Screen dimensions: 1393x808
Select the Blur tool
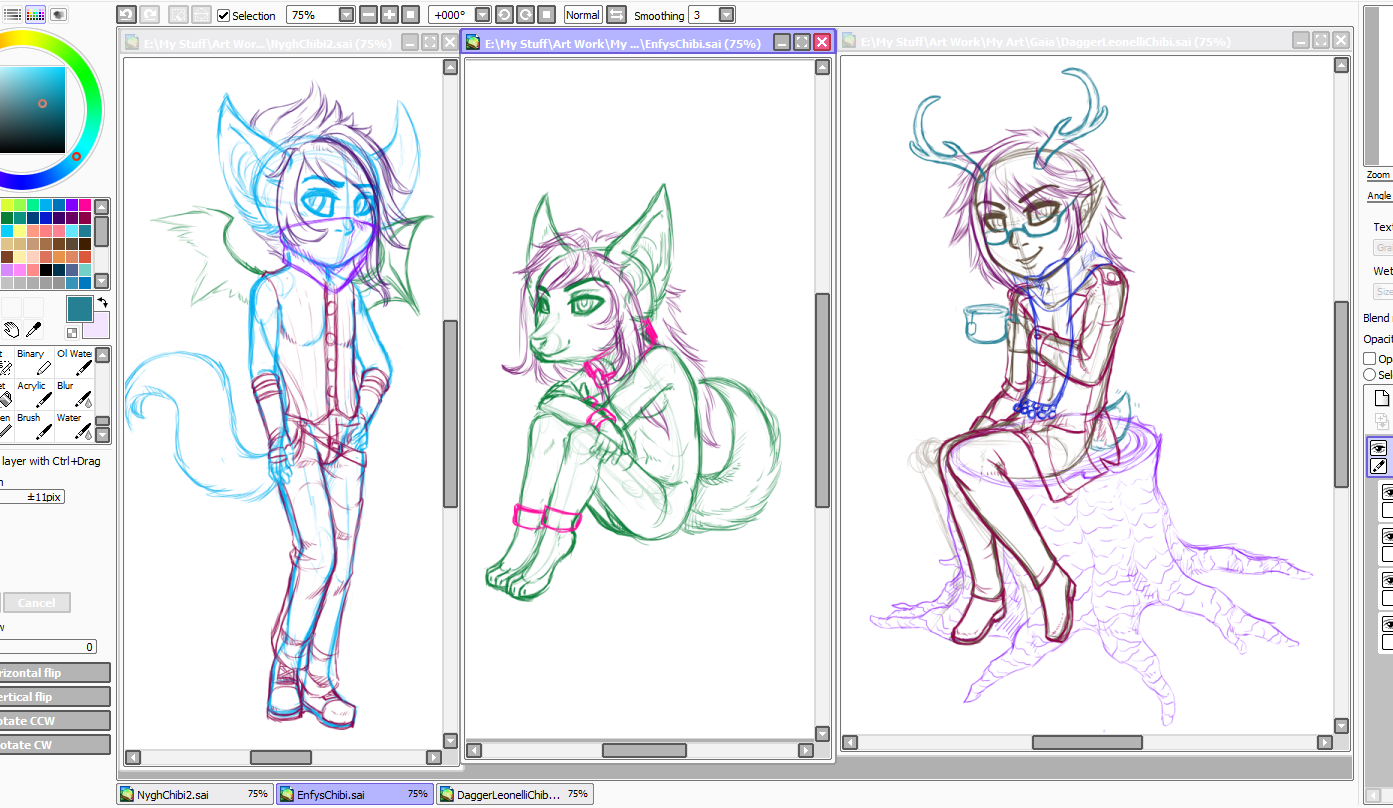pyautogui.click(x=74, y=394)
